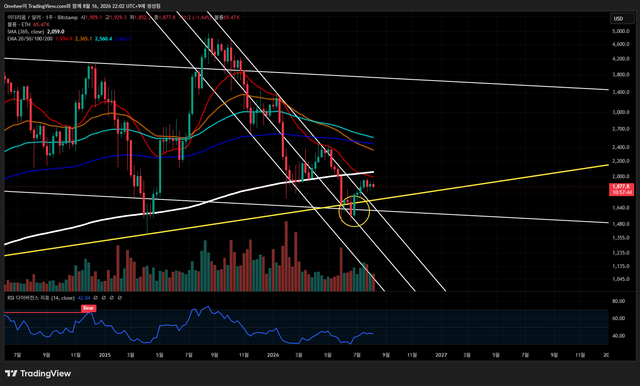Click the 40.00 RSI axis label
Viewport: 640px width, 386px height.
coord(619,336)
